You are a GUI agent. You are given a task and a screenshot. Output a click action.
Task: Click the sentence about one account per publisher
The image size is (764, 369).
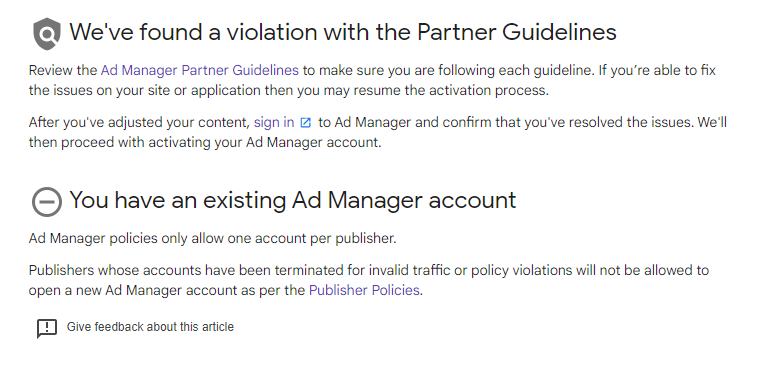click(212, 238)
